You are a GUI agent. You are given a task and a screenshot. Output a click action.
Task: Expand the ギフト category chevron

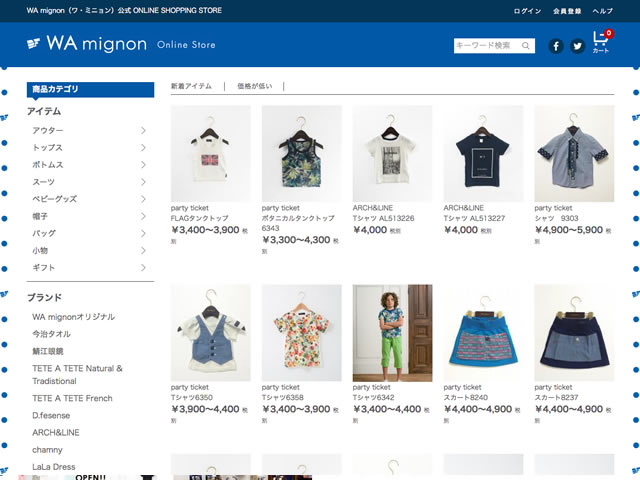[143, 267]
